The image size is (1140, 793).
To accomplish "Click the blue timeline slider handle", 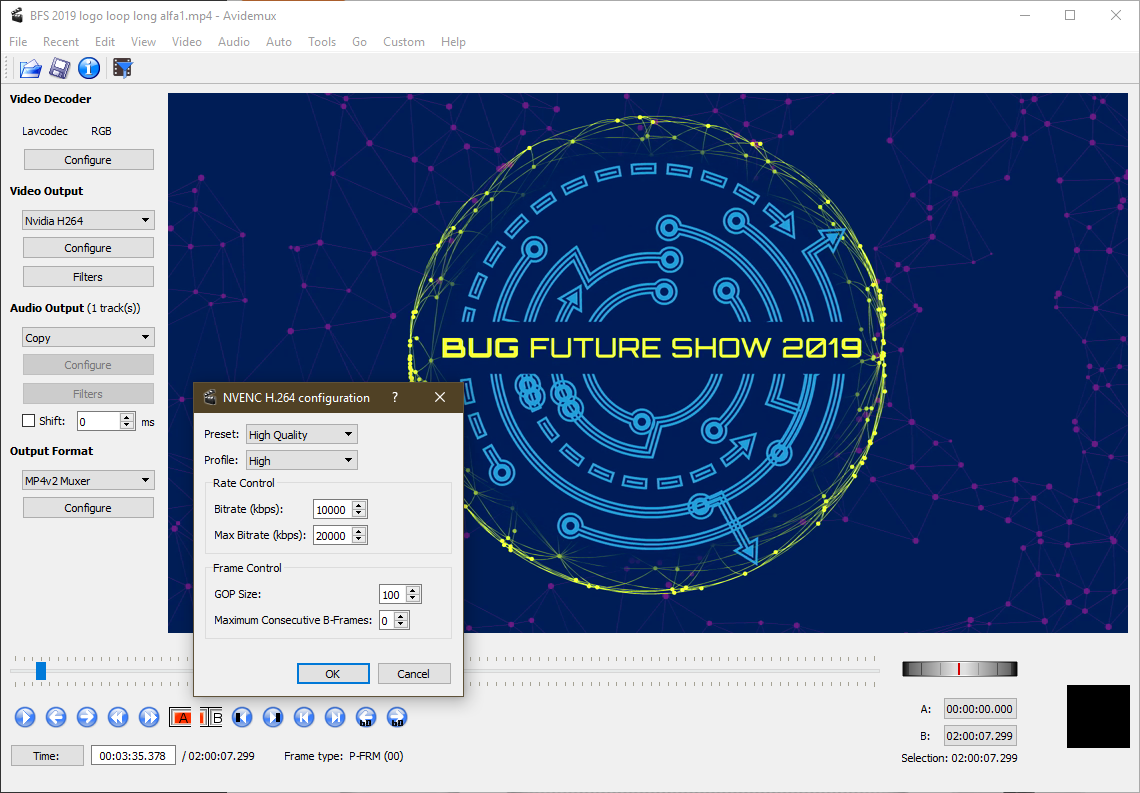I will [x=41, y=670].
